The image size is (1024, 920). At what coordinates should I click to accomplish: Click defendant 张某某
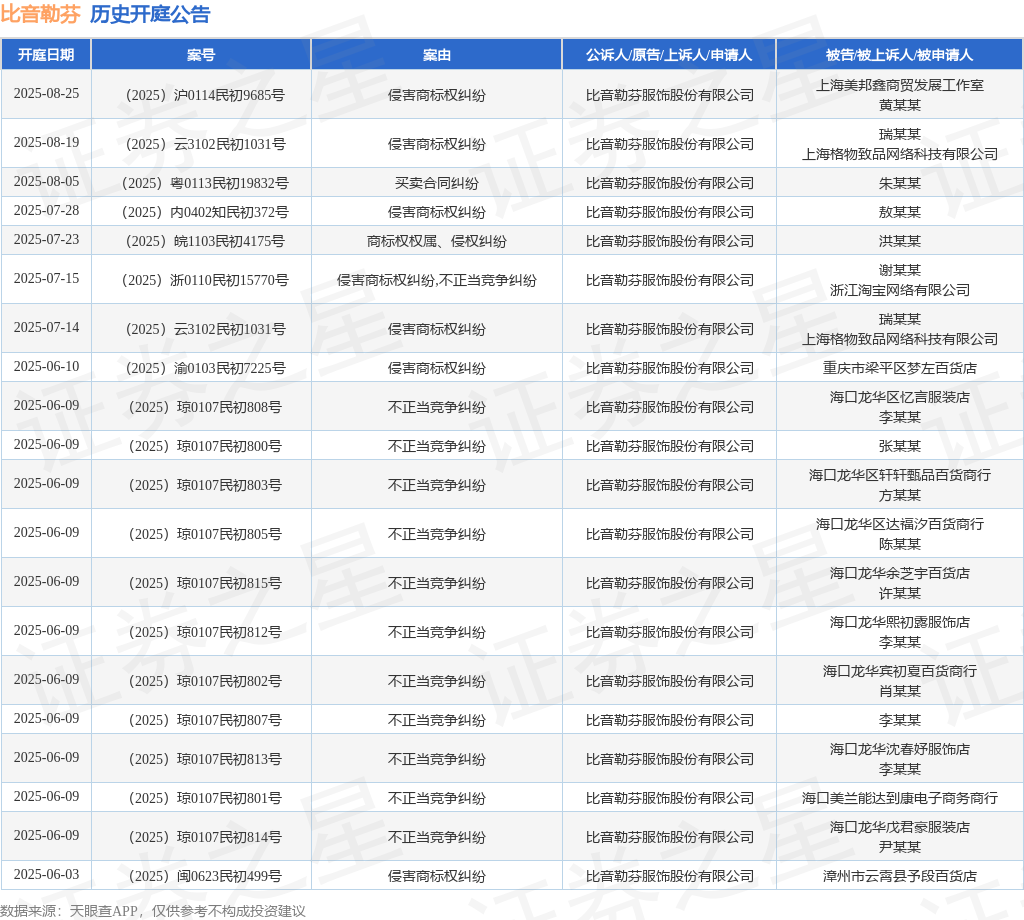[x=899, y=447]
